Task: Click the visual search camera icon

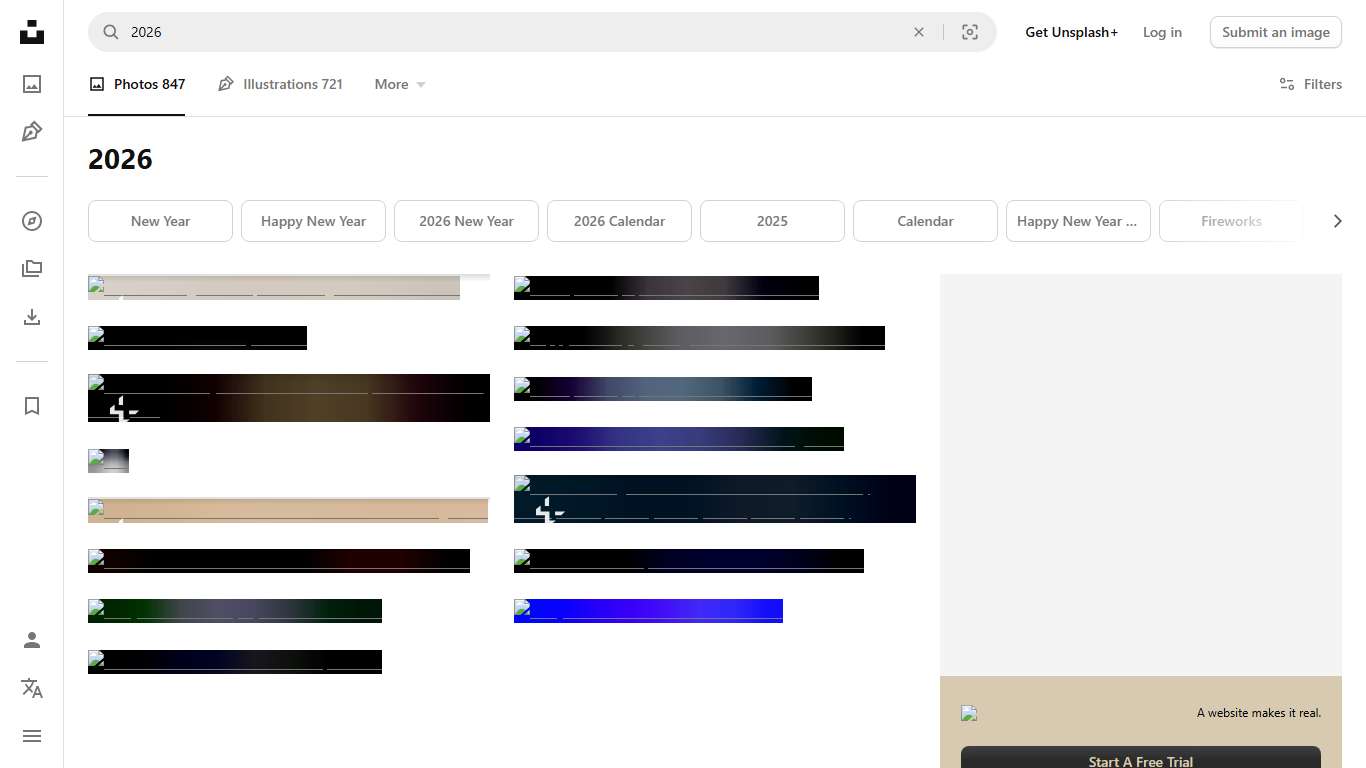Action: click(x=969, y=32)
